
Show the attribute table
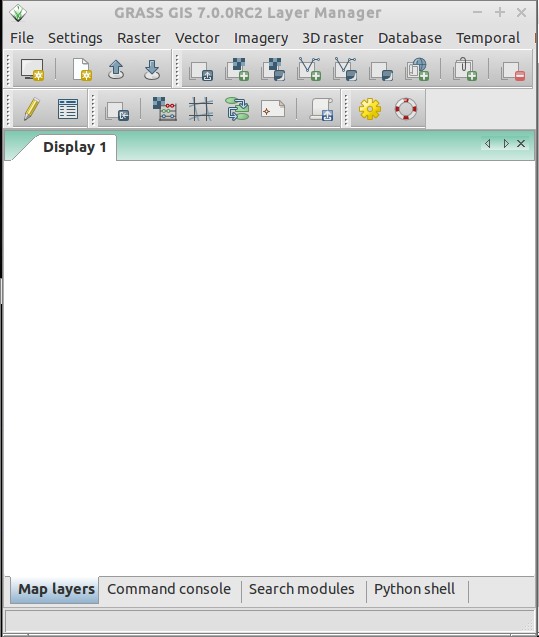68,109
